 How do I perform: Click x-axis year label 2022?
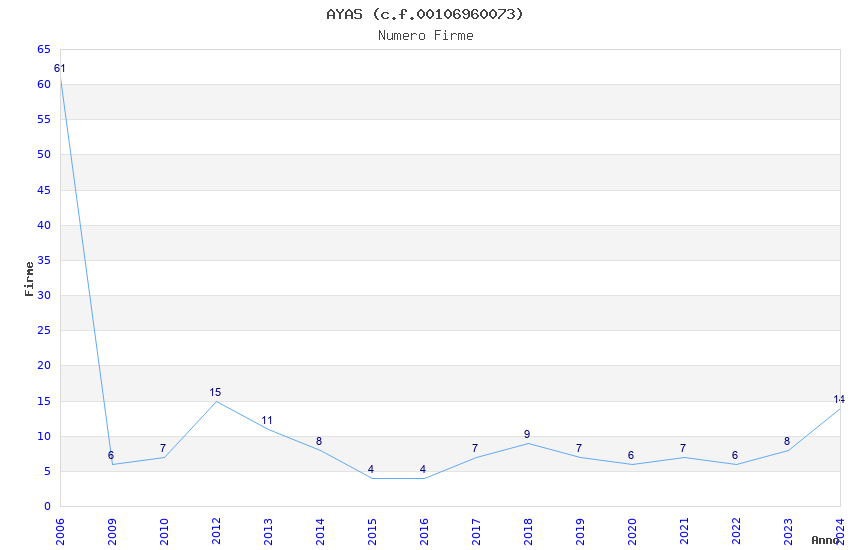[x=736, y=532]
